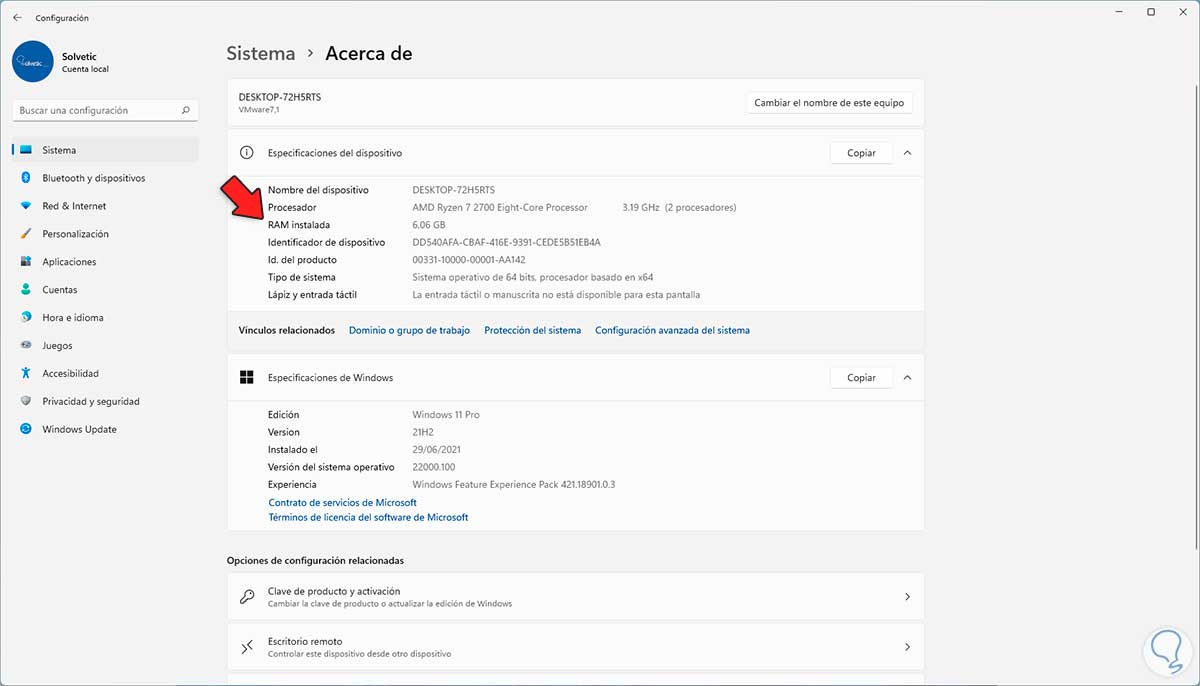Image resolution: width=1200 pixels, height=686 pixels.
Task: Minimize the Configuración window
Action: (x=1117, y=12)
